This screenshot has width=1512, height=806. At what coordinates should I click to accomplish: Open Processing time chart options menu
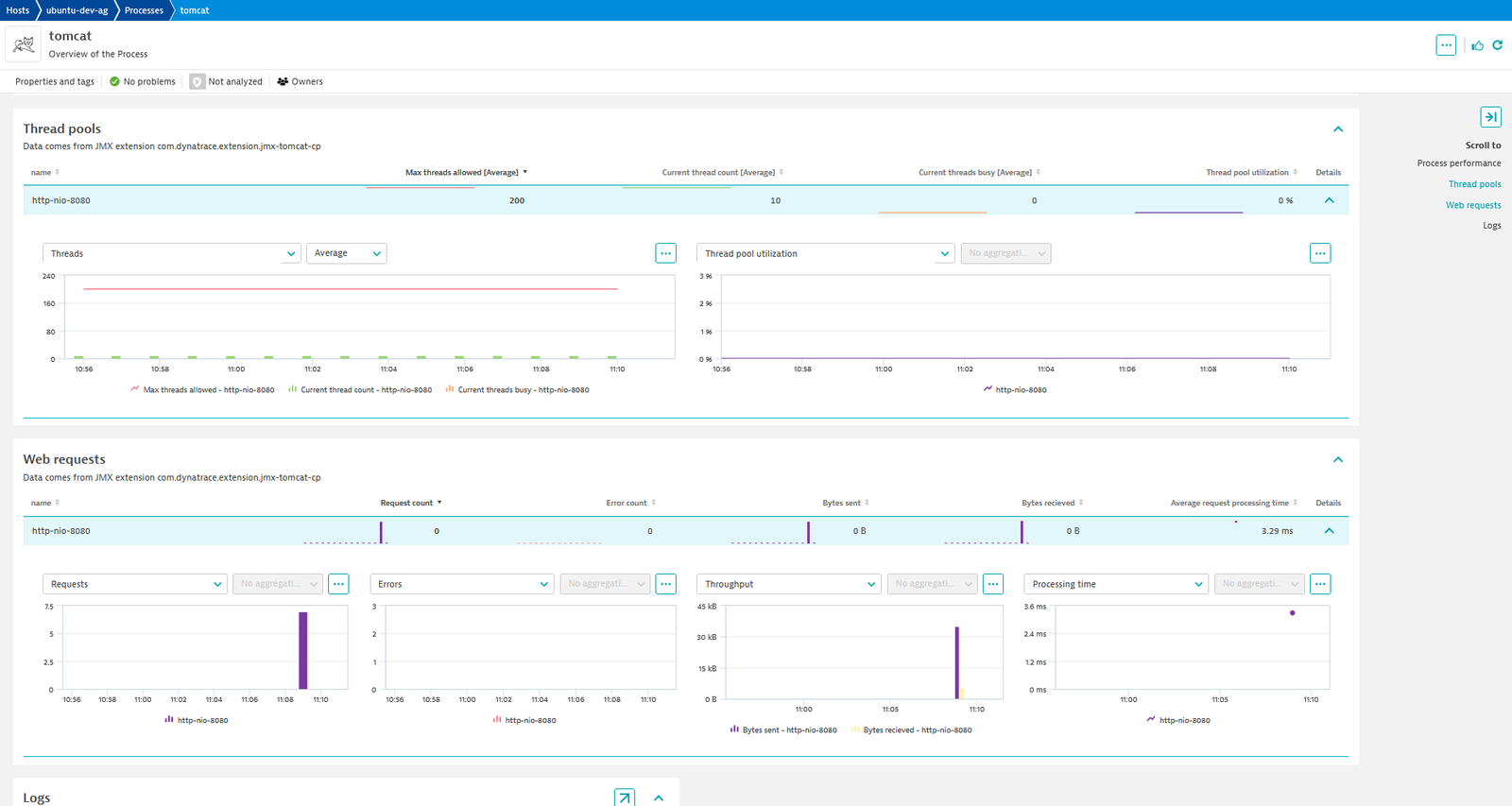[1320, 584]
